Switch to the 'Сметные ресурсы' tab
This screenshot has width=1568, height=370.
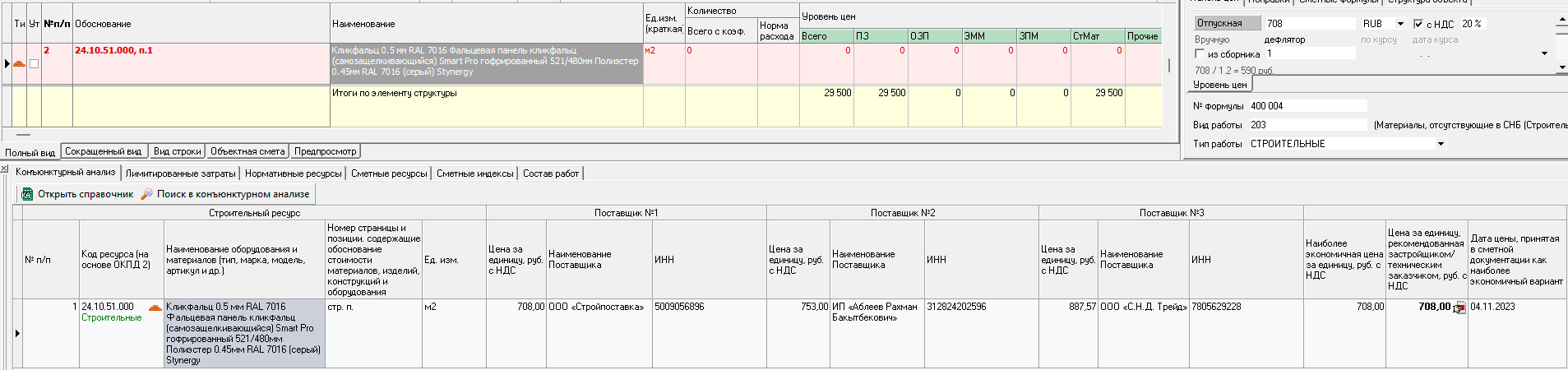pyautogui.click(x=389, y=173)
